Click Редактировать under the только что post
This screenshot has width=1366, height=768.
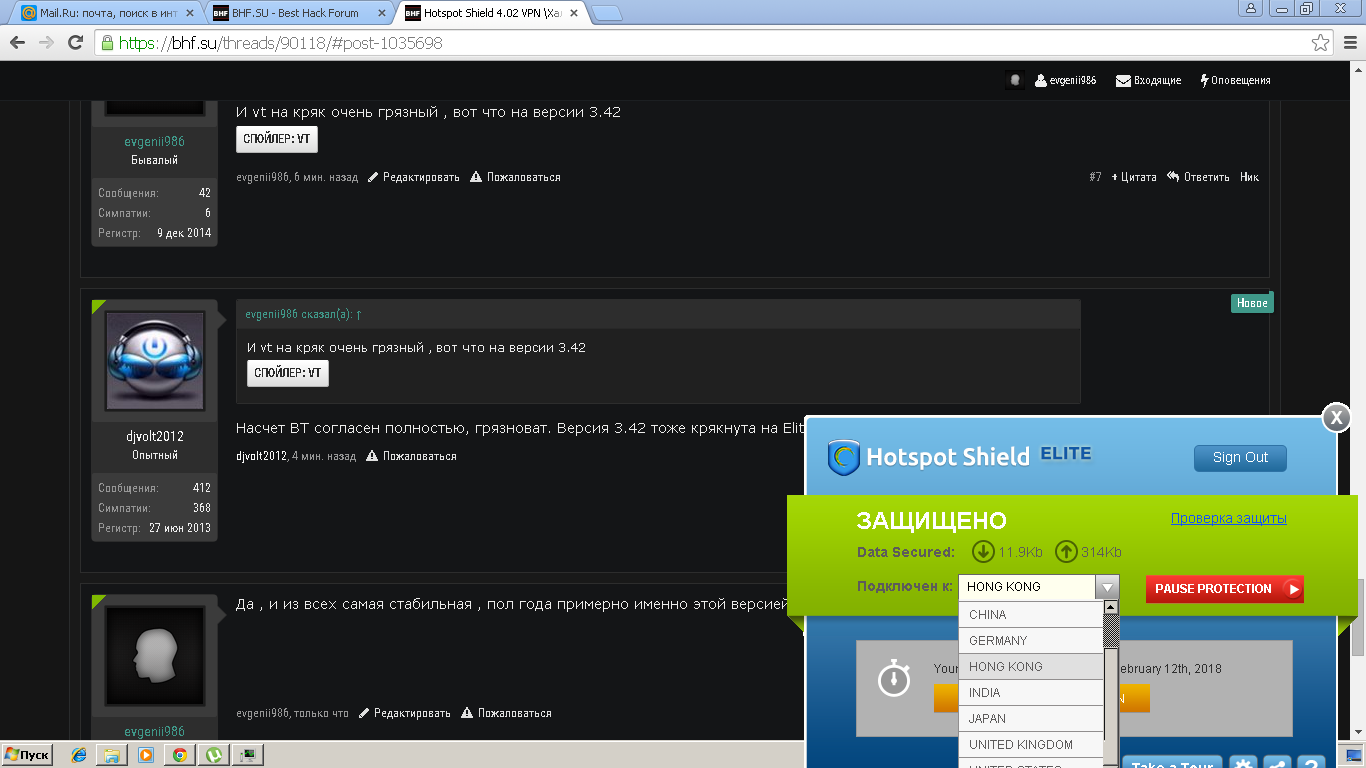point(406,713)
